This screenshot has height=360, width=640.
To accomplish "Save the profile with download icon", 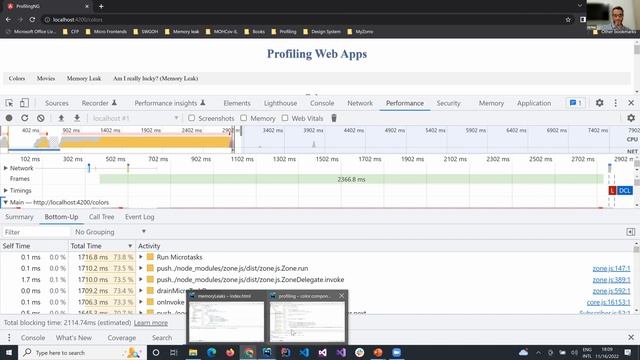I will pyautogui.click(x=77, y=118).
